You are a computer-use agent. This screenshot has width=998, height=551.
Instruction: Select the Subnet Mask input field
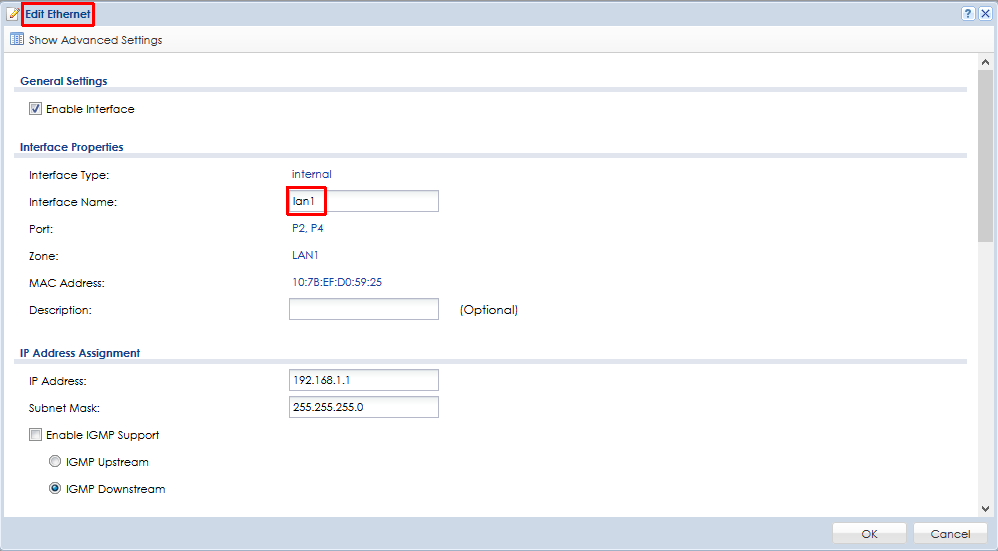pyautogui.click(x=363, y=407)
